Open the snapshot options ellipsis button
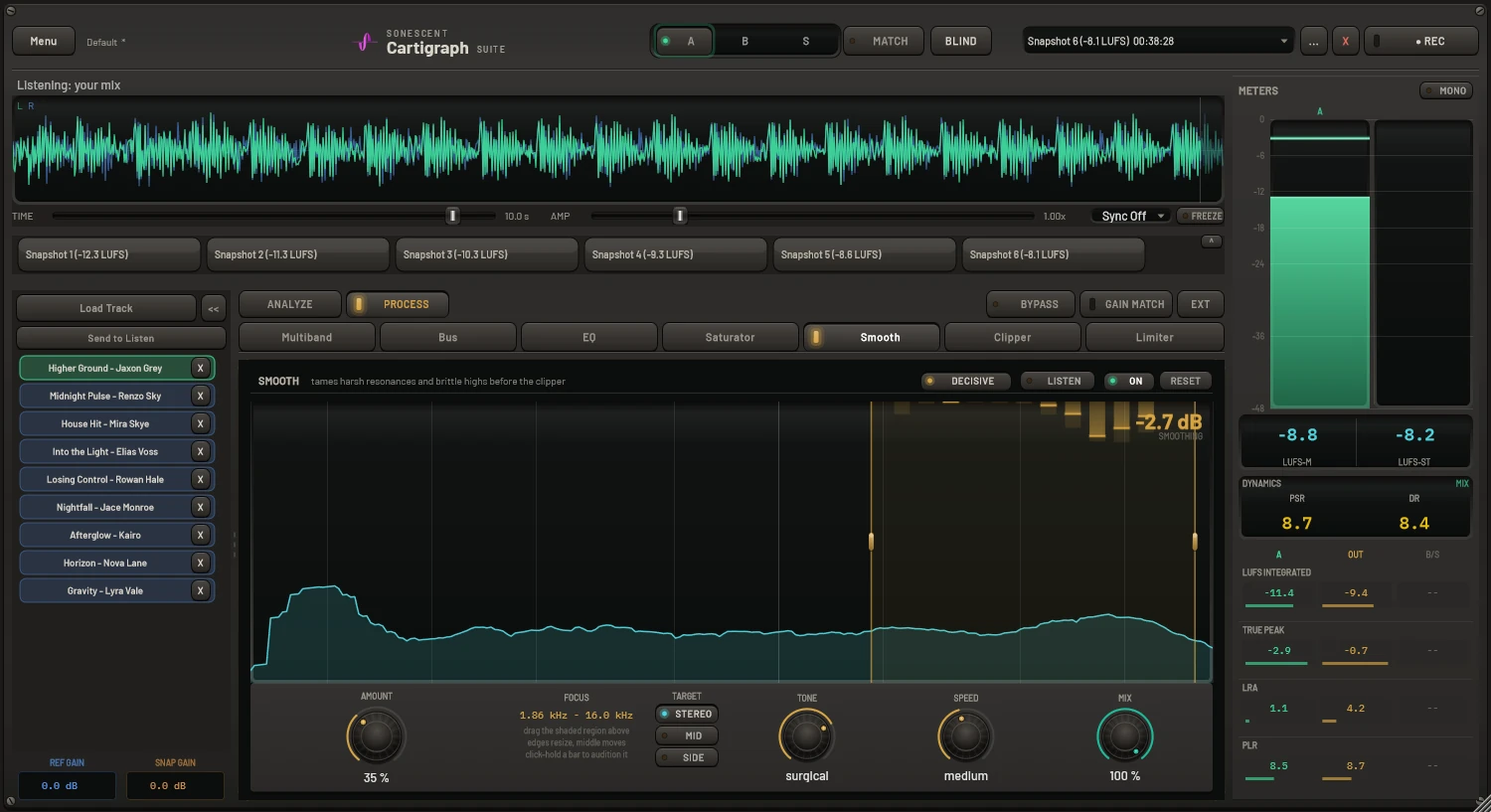Viewport: 1491px width, 812px height. pos(1314,41)
